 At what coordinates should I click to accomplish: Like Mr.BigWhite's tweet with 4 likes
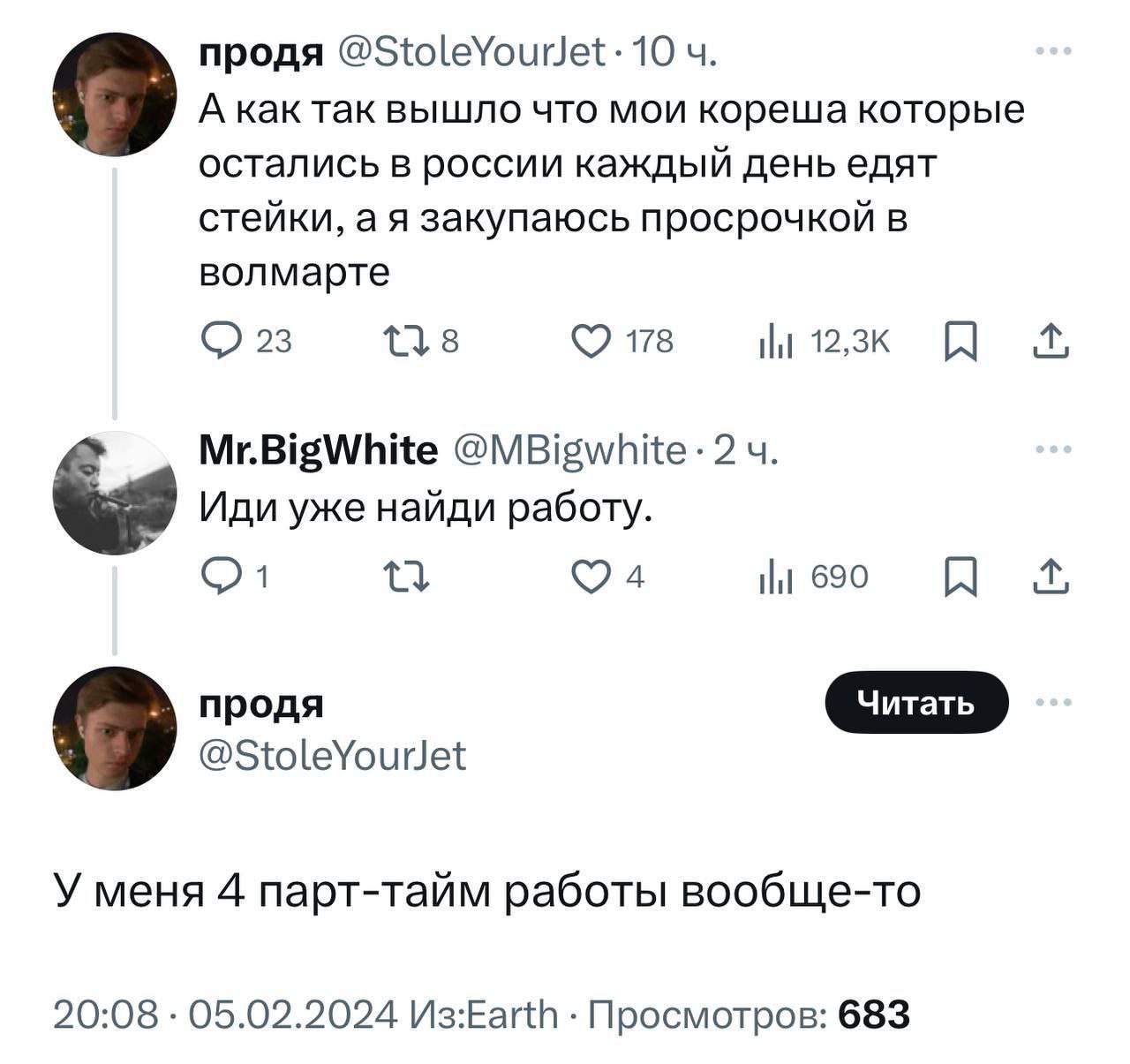pos(590,577)
